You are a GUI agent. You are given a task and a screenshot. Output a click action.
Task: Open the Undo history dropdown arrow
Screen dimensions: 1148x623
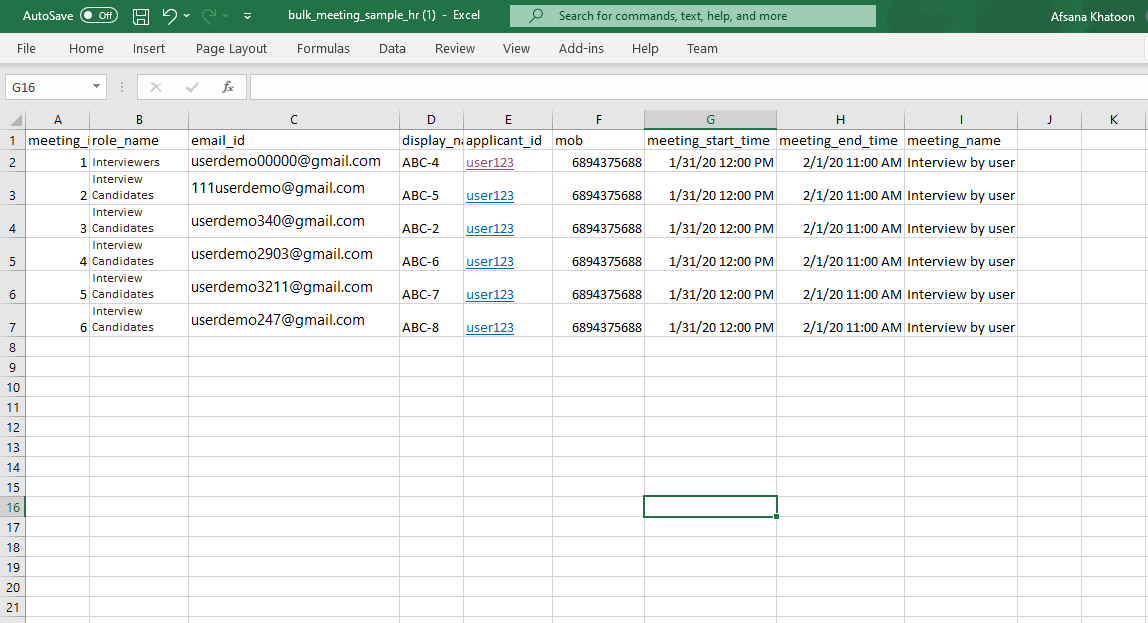(187, 15)
